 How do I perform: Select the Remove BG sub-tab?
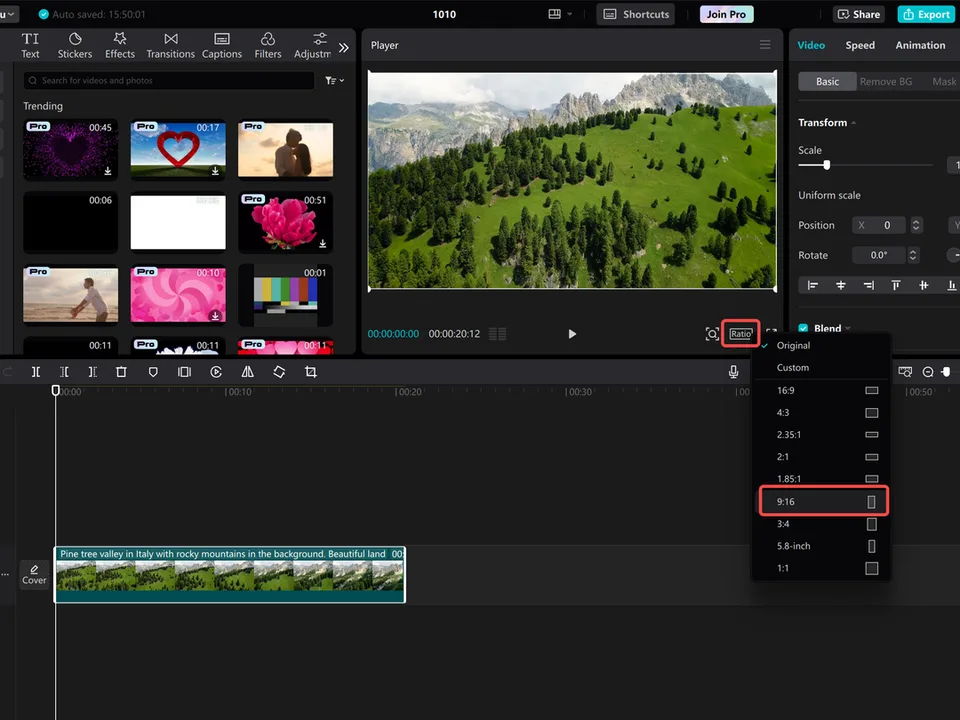(x=885, y=81)
